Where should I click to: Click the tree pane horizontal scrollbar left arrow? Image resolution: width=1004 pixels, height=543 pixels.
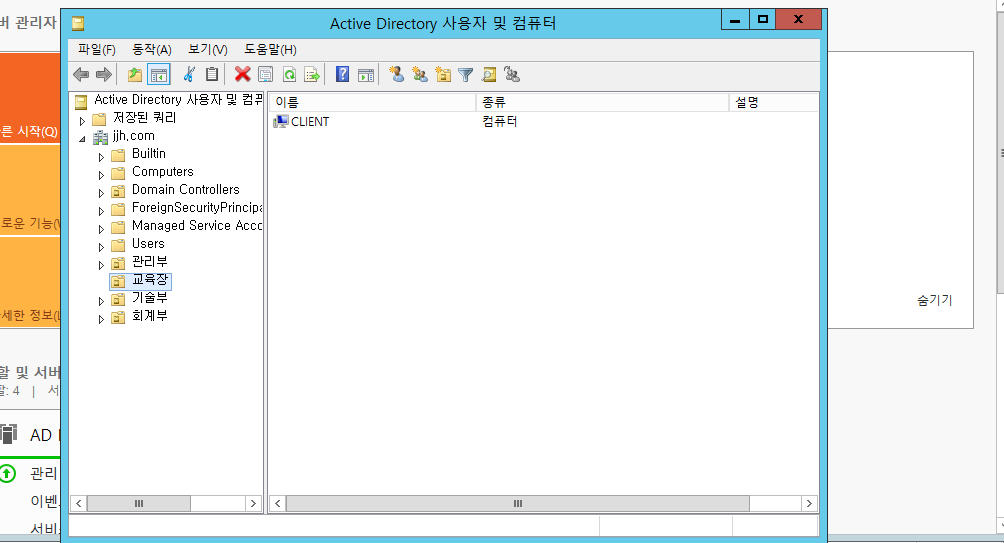[x=78, y=503]
